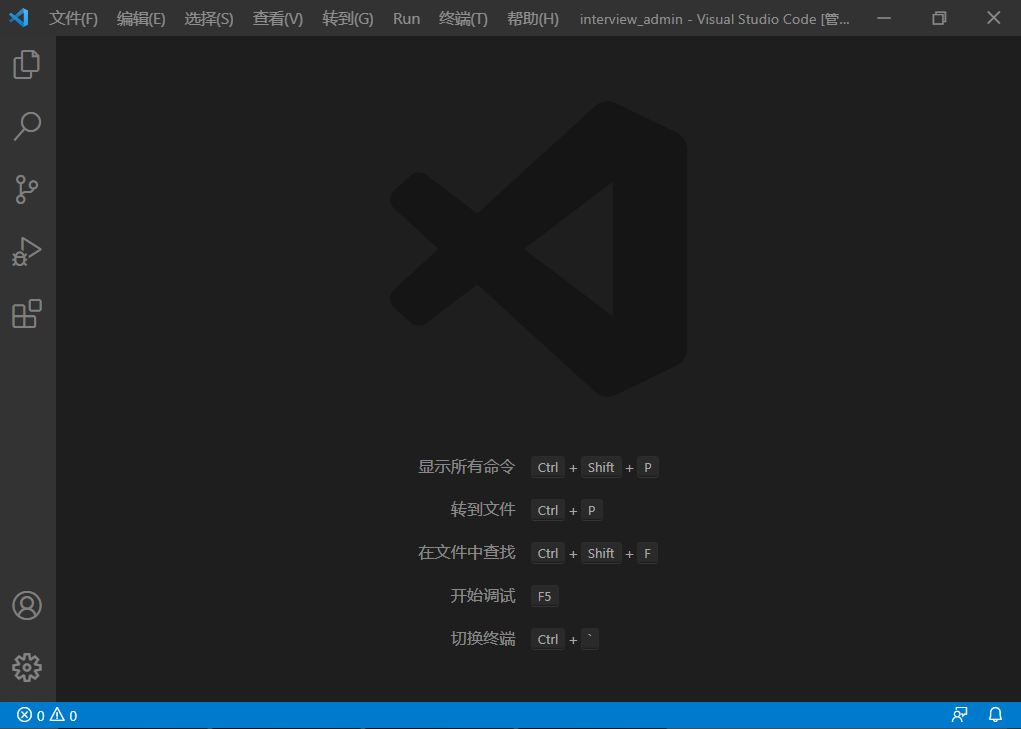The image size is (1021, 729).
Task: Open the 选择(S) menu
Action: coord(208,19)
